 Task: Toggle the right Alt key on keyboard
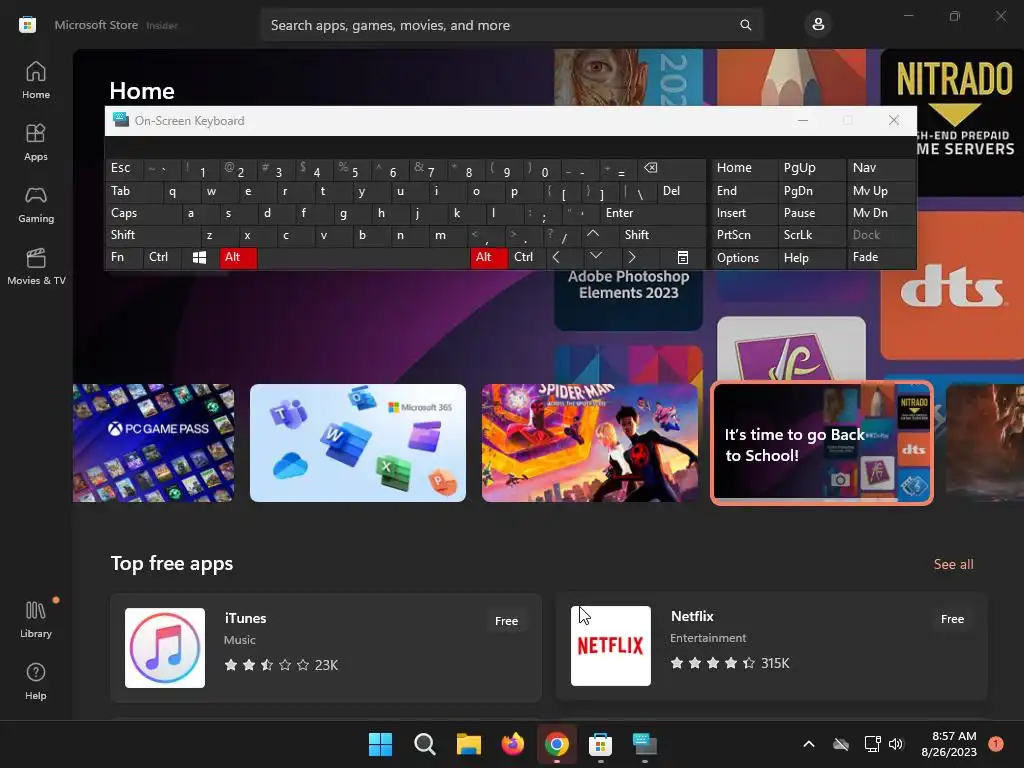(x=489, y=257)
